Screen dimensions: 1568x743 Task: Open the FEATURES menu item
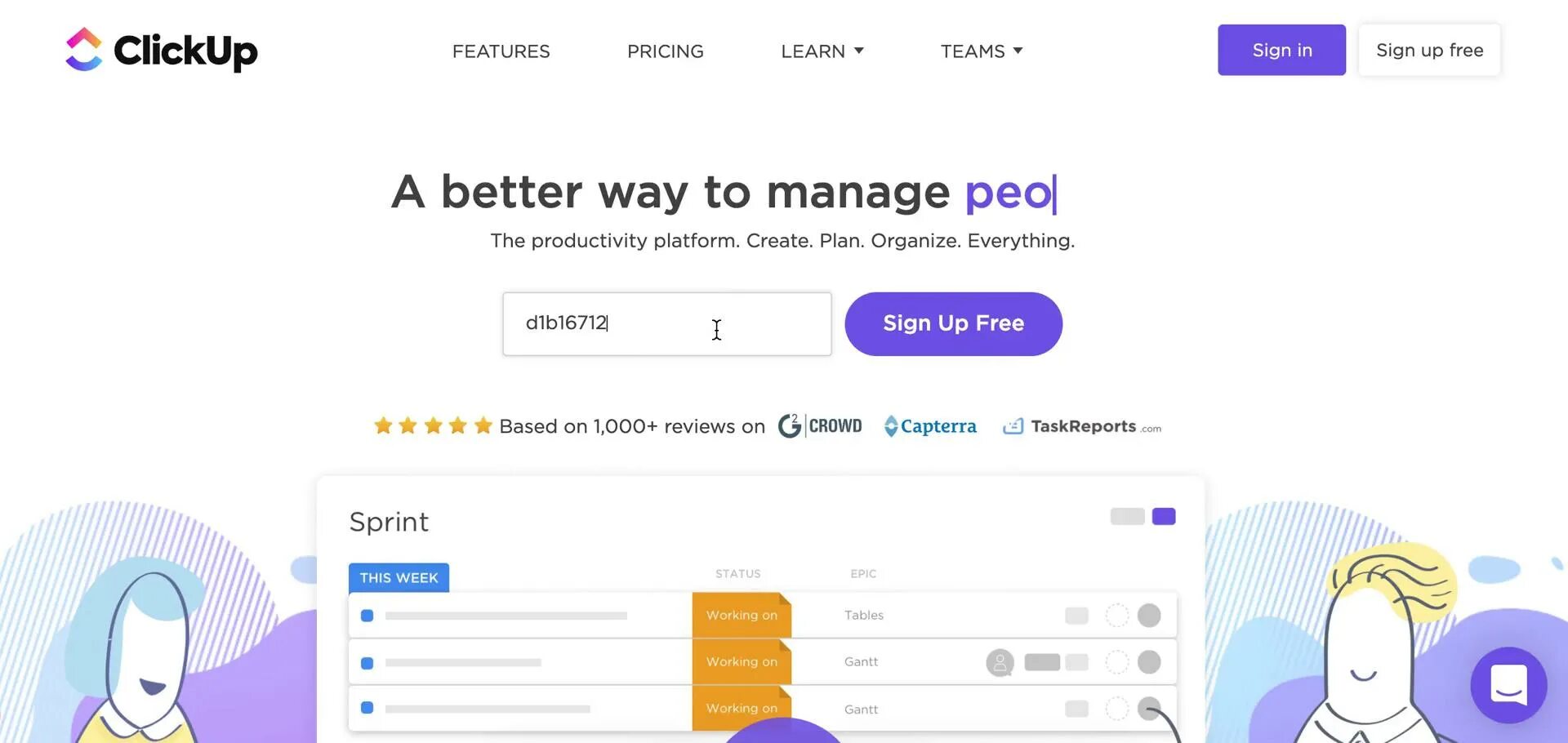coord(501,51)
